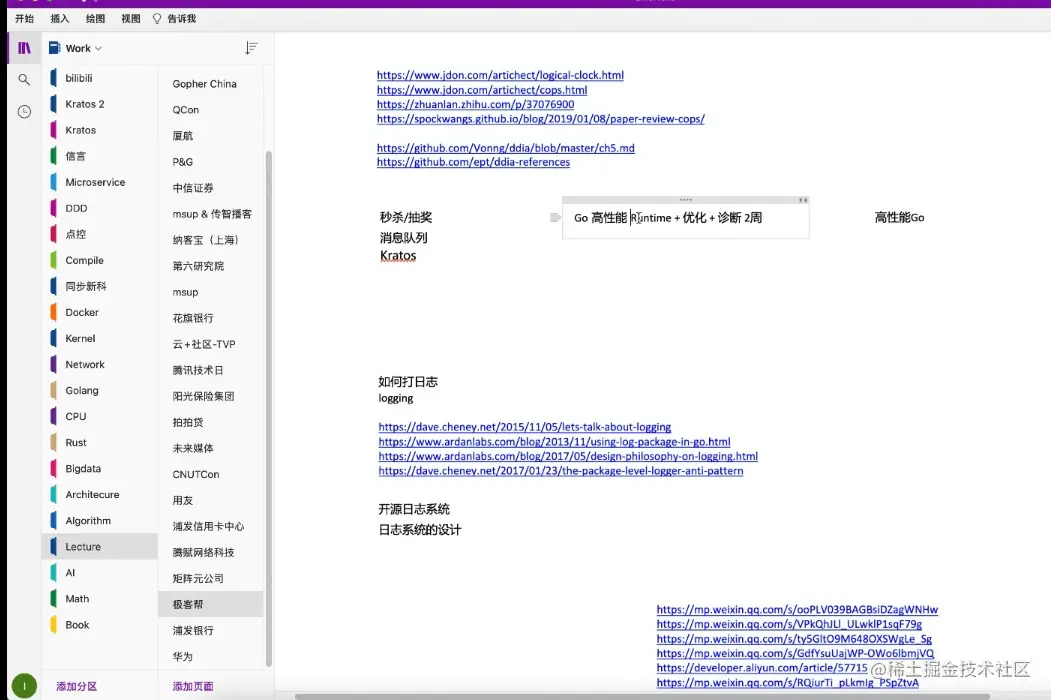Open the 视图 ribbon tab
The width and height of the screenshot is (1051, 700).
coord(131,19)
